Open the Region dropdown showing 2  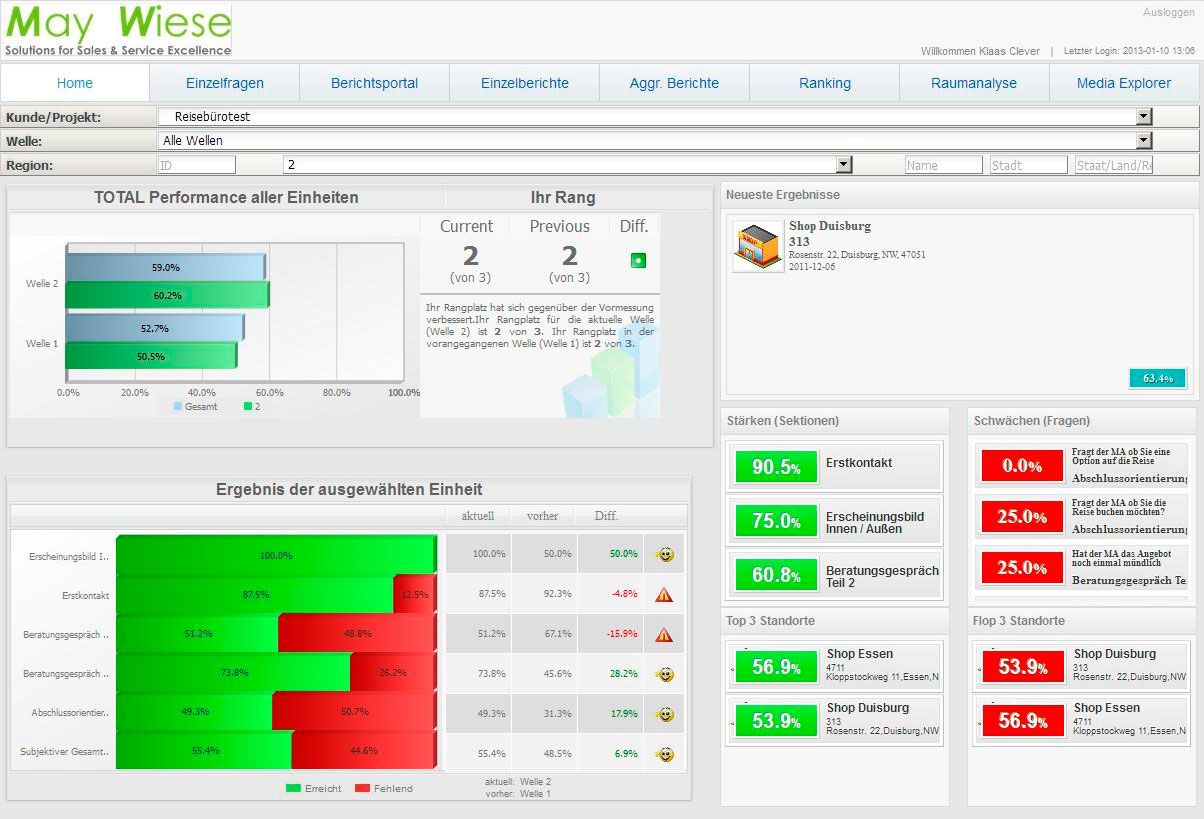(844, 165)
